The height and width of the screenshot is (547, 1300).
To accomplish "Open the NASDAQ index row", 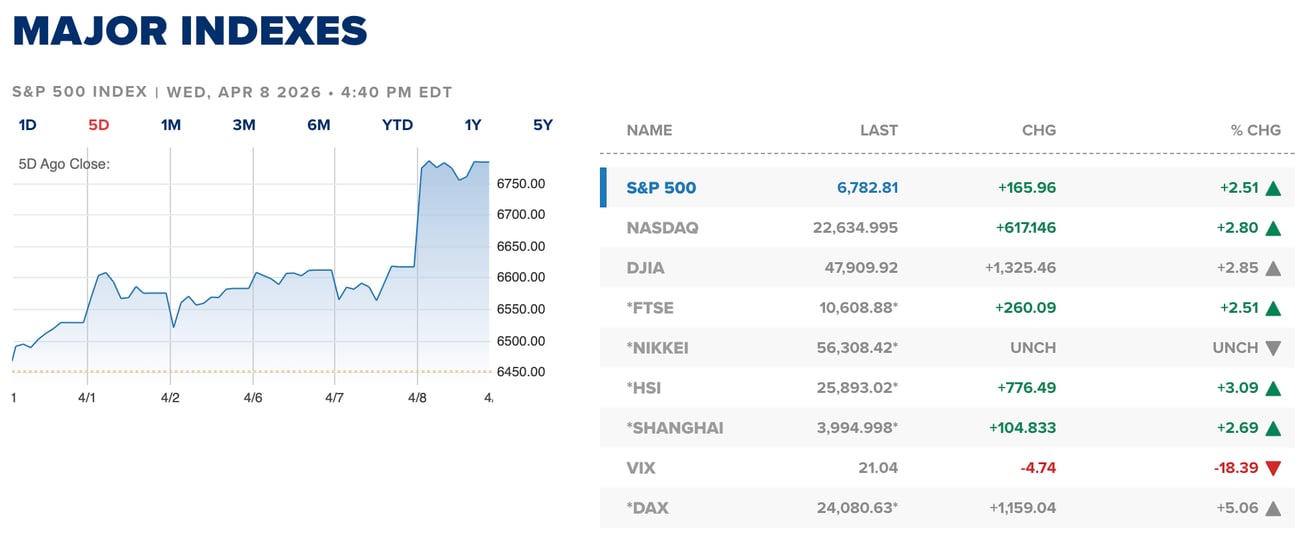I will pyautogui.click(x=662, y=228).
